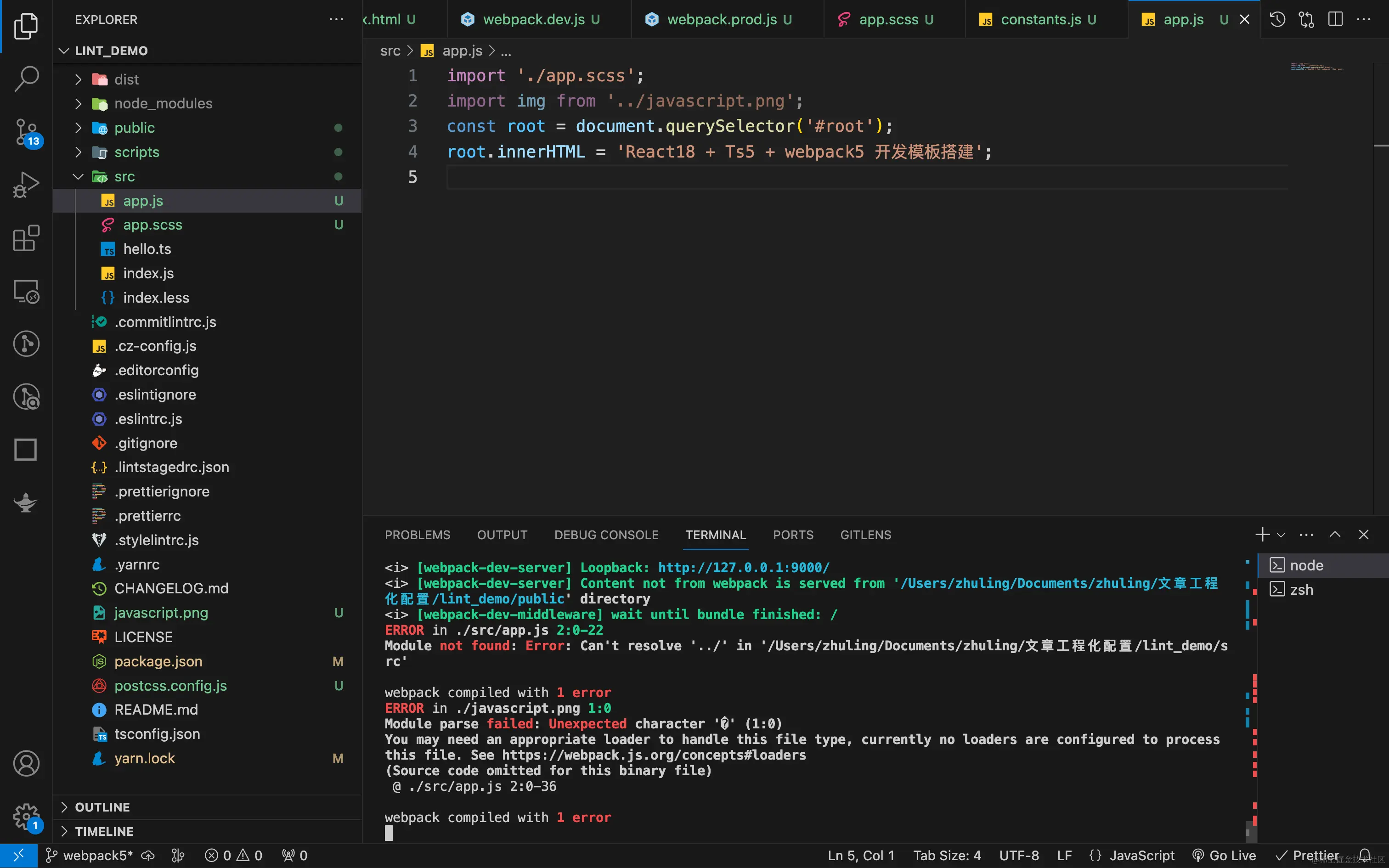Image resolution: width=1389 pixels, height=868 pixels.
Task: Switch to webpack.dev.js tab
Action: (x=539, y=19)
